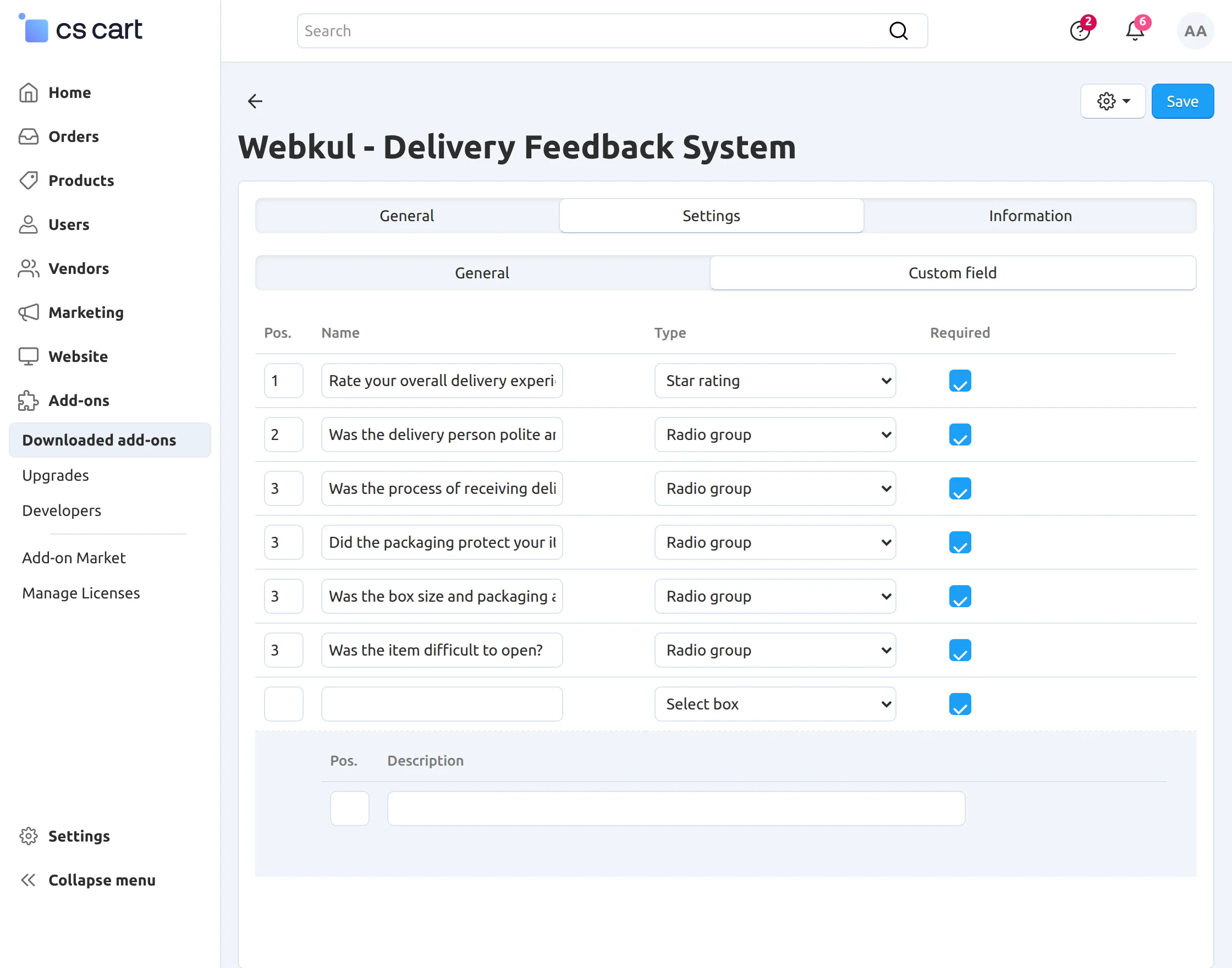Click the empty Pos. field in the Select box row

click(x=284, y=704)
